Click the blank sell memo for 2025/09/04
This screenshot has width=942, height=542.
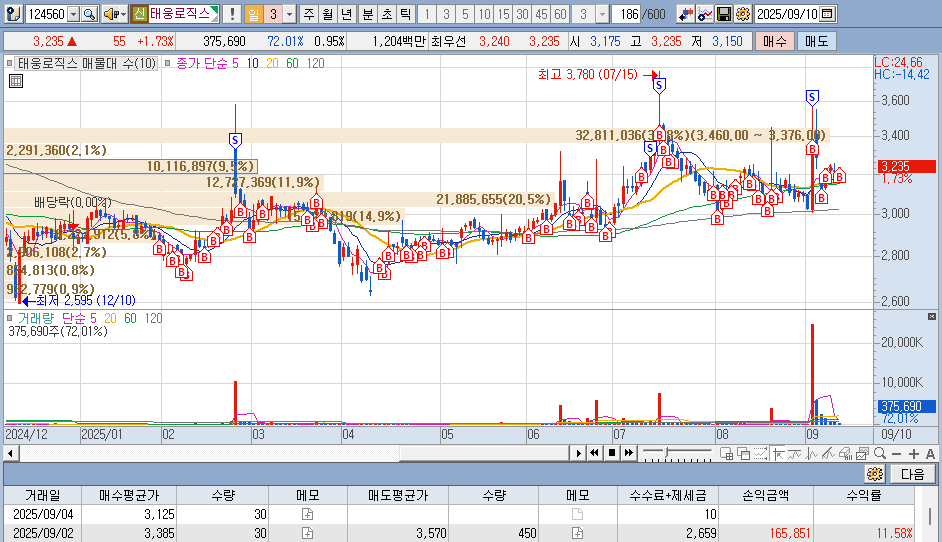577,514
